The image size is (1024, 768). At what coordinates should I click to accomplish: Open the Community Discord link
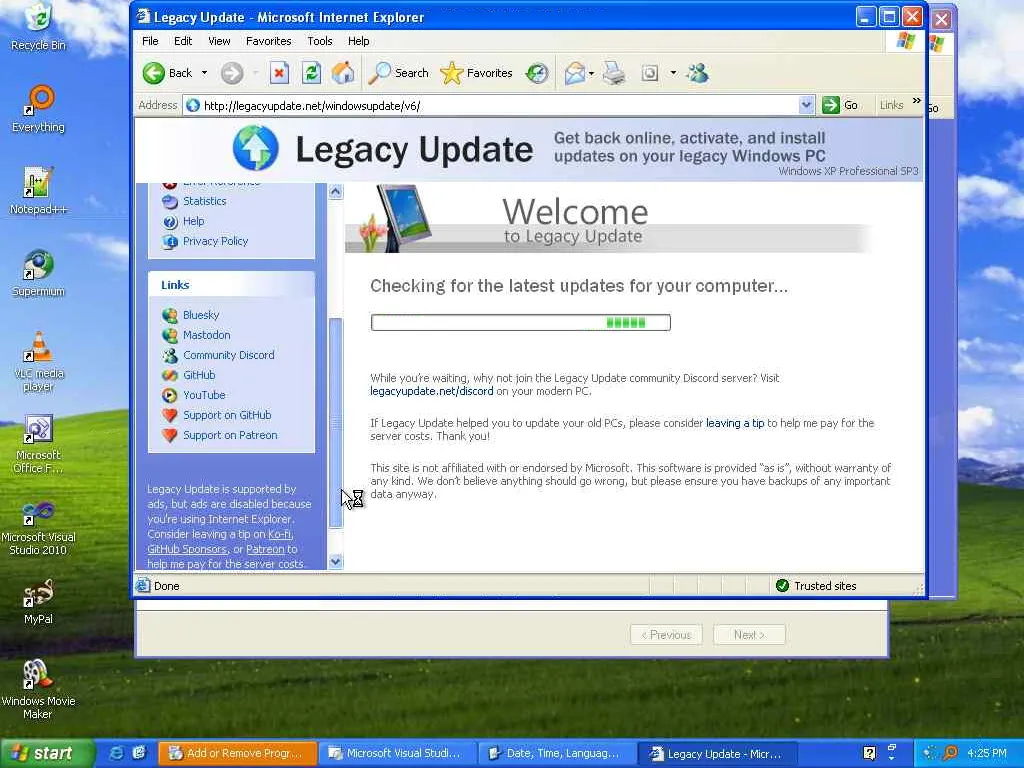coord(229,355)
